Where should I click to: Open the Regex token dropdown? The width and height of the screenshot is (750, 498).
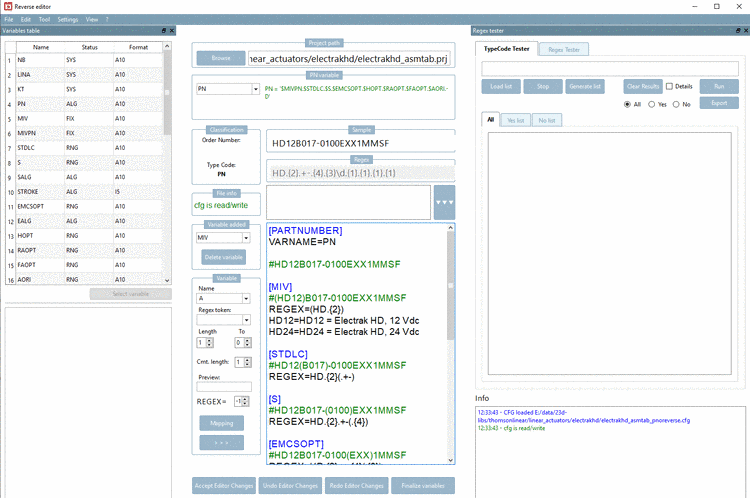pyautogui.click(x=246, y=320)
